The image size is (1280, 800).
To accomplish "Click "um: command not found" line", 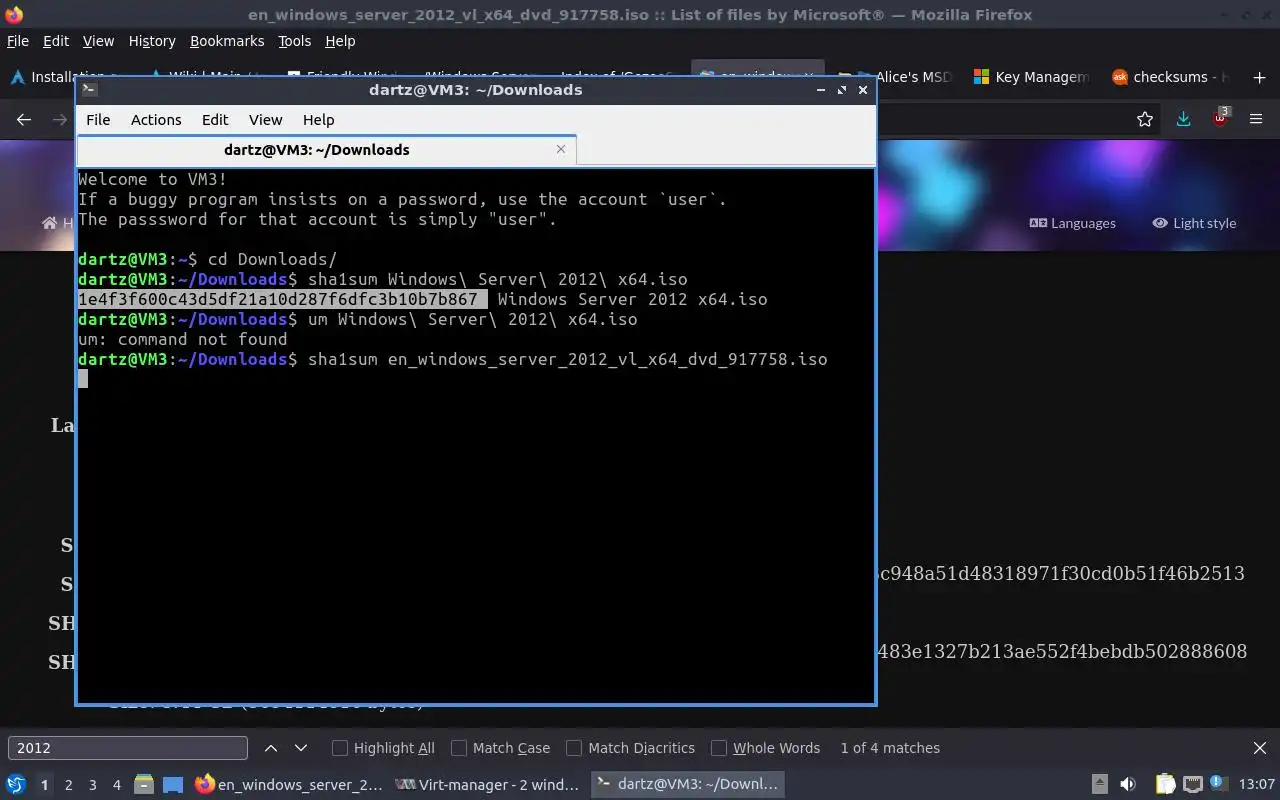I will tap(182, 340).
